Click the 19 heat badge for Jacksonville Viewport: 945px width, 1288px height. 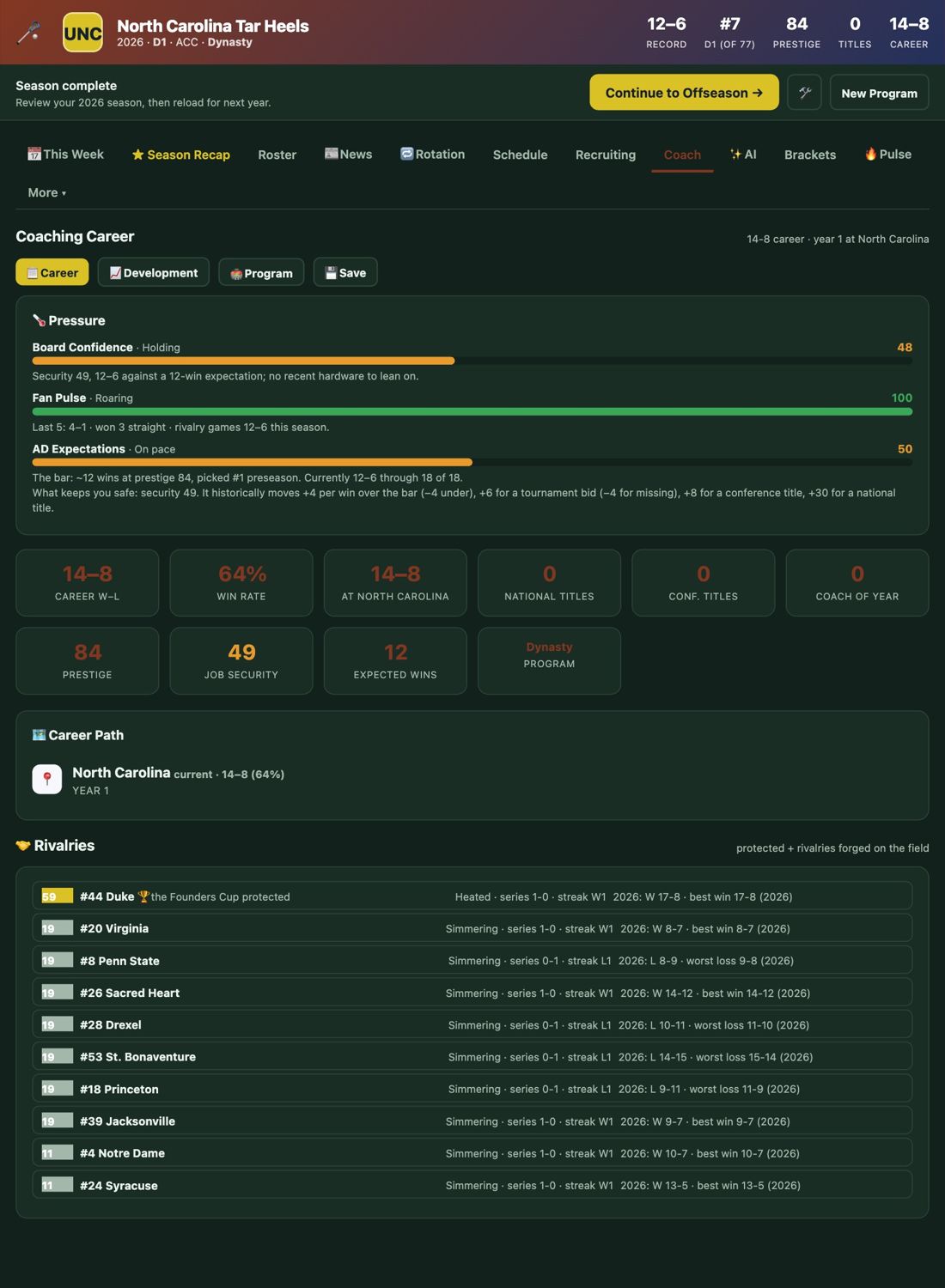[58, 1121]
